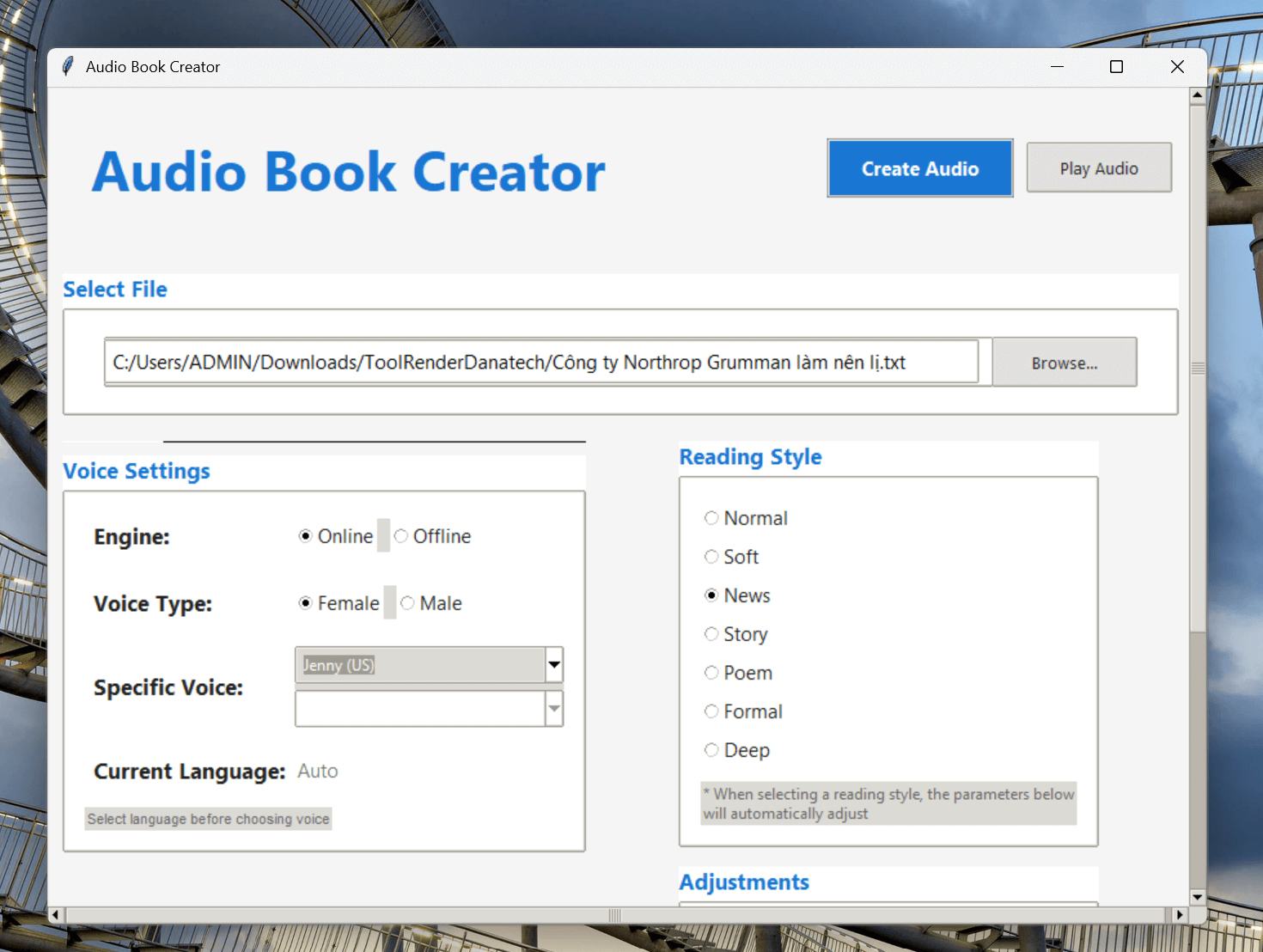Viewport: 1263px width, 952px height.
Task: Click the 'Reading Style' section heading
Action: (750, 456)
